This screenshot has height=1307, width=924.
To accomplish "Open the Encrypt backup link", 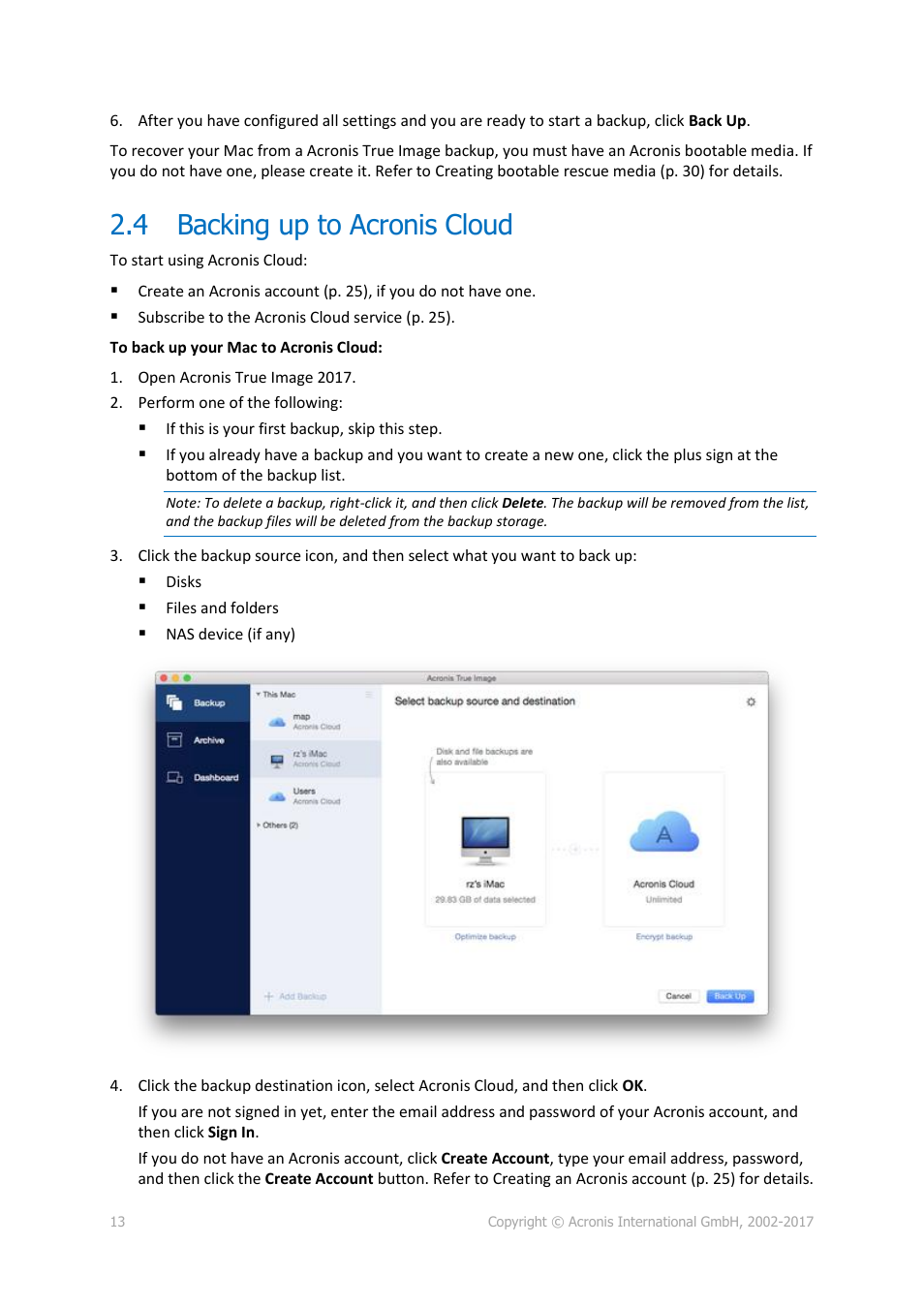I will [x=664, y=937].
